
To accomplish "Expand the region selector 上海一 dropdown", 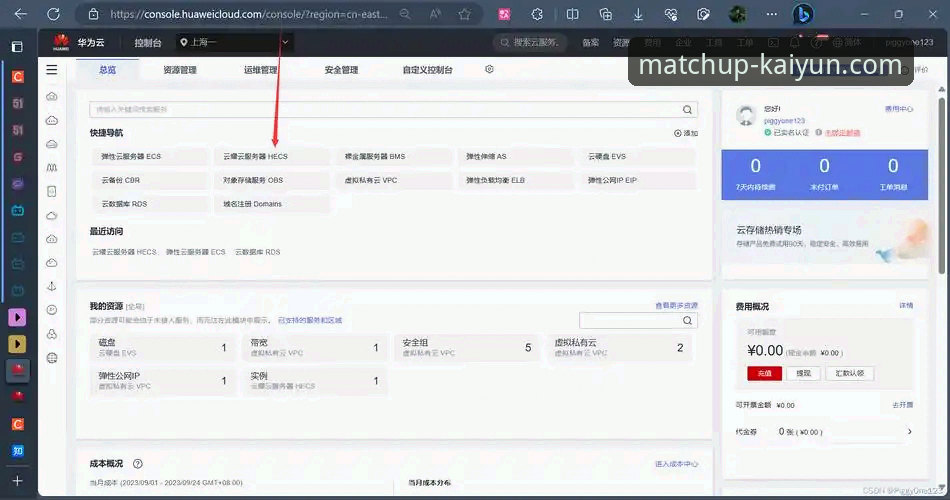I will click(235, 42).
